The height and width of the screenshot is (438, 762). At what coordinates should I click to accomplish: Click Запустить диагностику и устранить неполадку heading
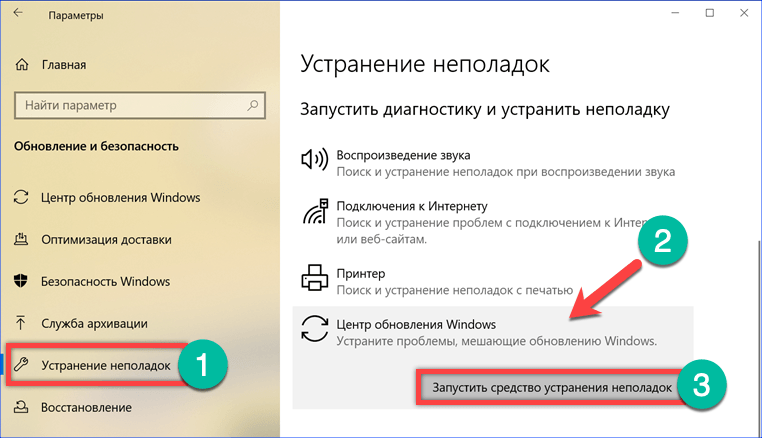tap(485, 109)
